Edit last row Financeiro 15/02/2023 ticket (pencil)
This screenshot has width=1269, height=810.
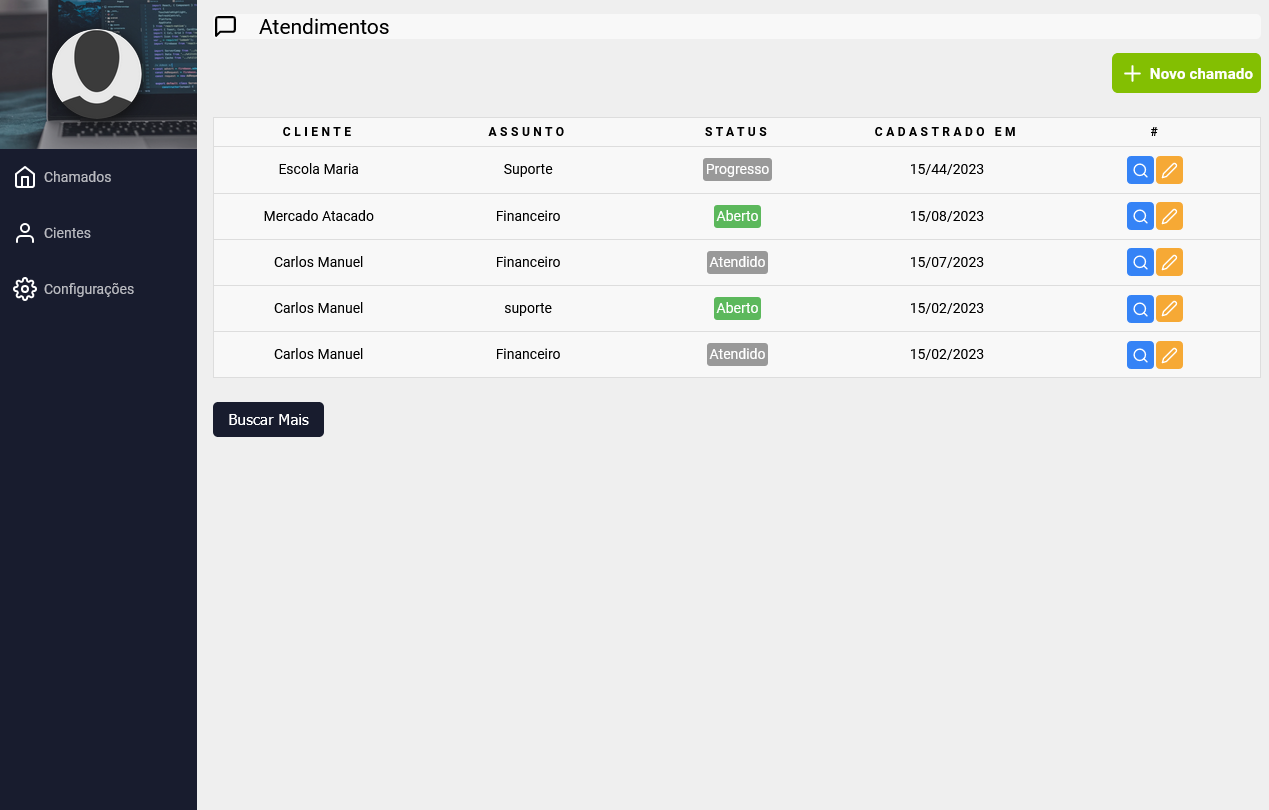point(1169,354)
